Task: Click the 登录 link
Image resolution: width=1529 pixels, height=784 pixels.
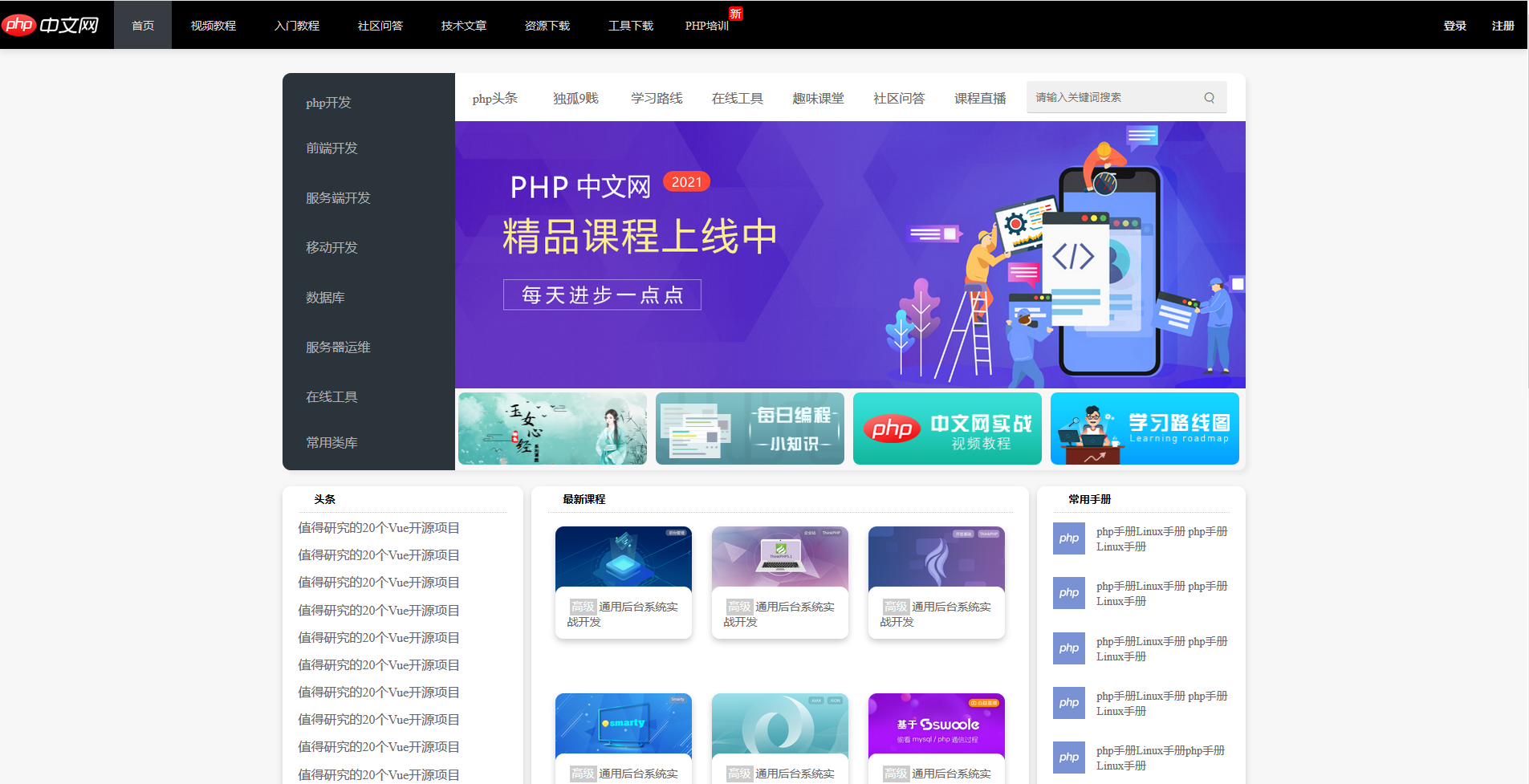Action: (1454, 26)
